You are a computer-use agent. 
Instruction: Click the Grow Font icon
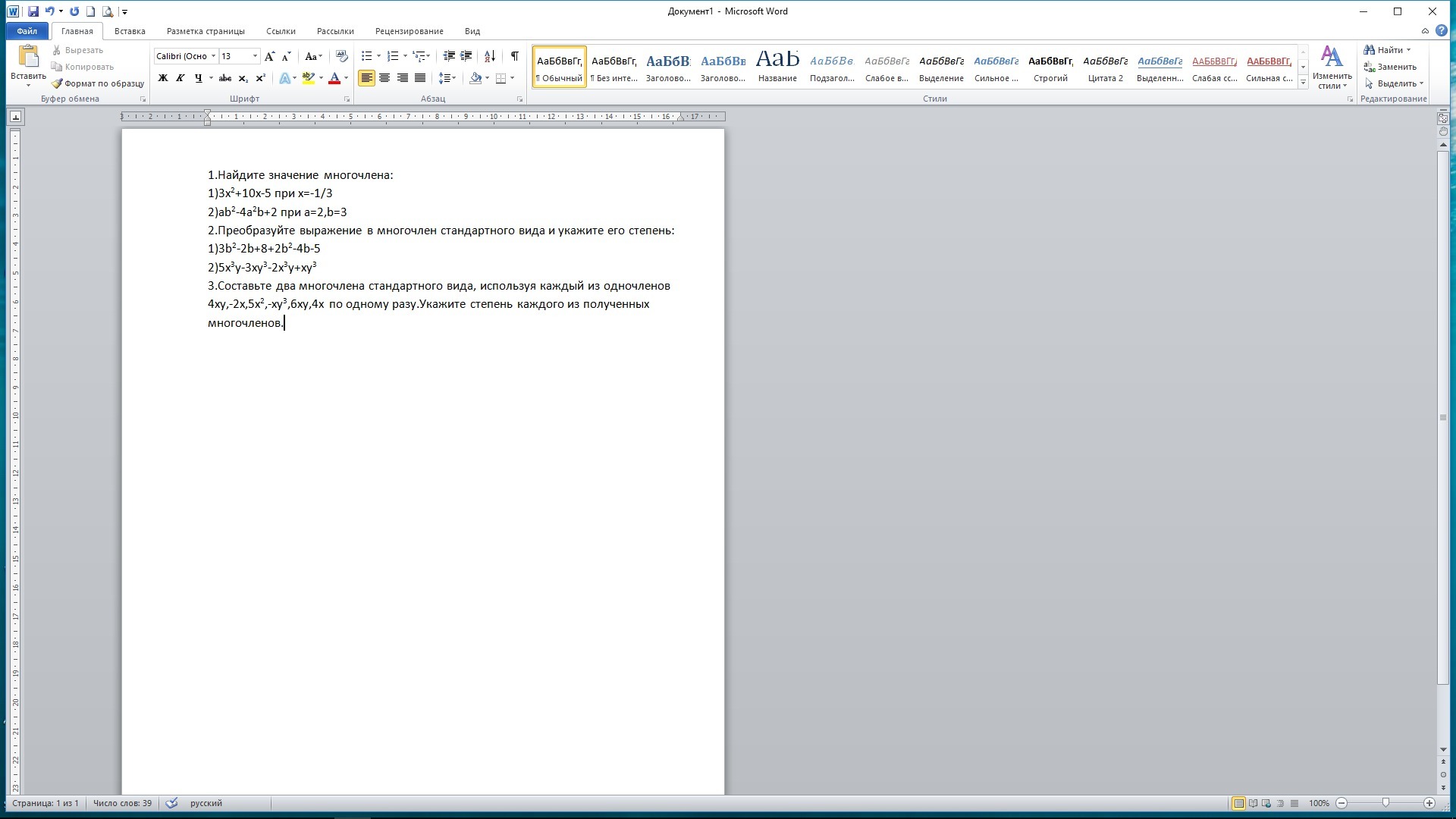(269, 56)
